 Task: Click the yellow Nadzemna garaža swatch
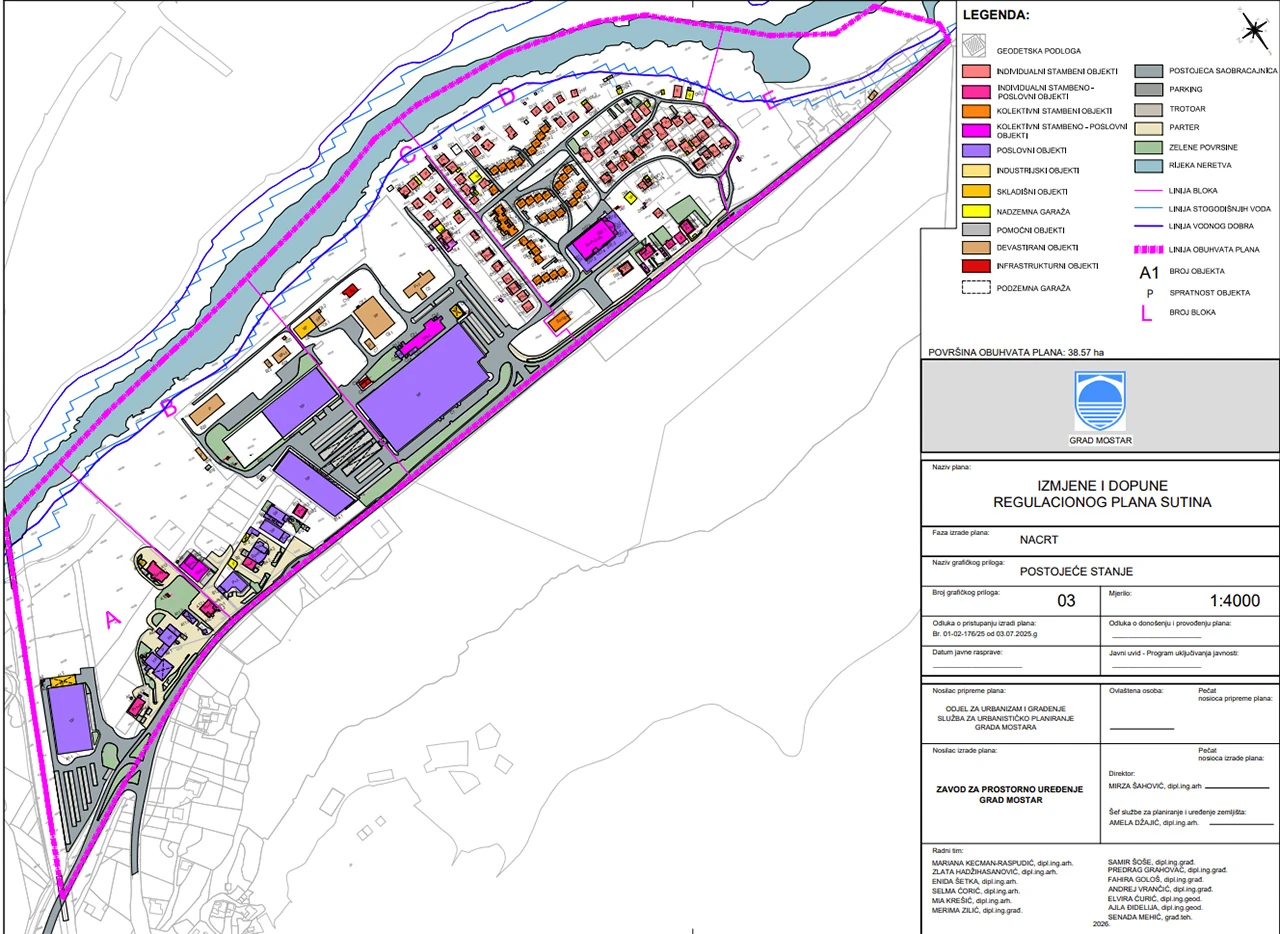974,211
